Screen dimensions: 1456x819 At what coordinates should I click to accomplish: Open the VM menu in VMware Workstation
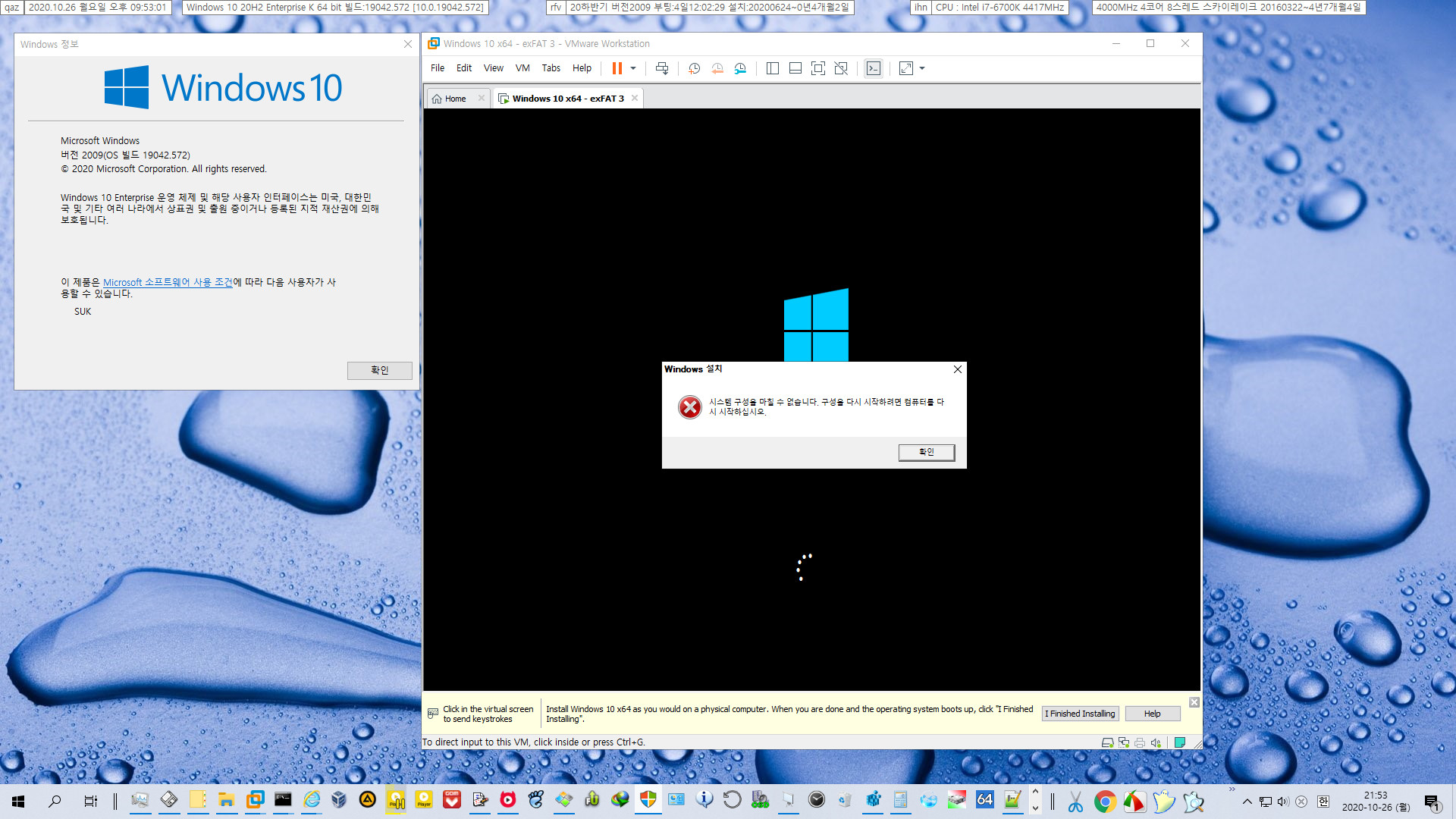[522, 68]
